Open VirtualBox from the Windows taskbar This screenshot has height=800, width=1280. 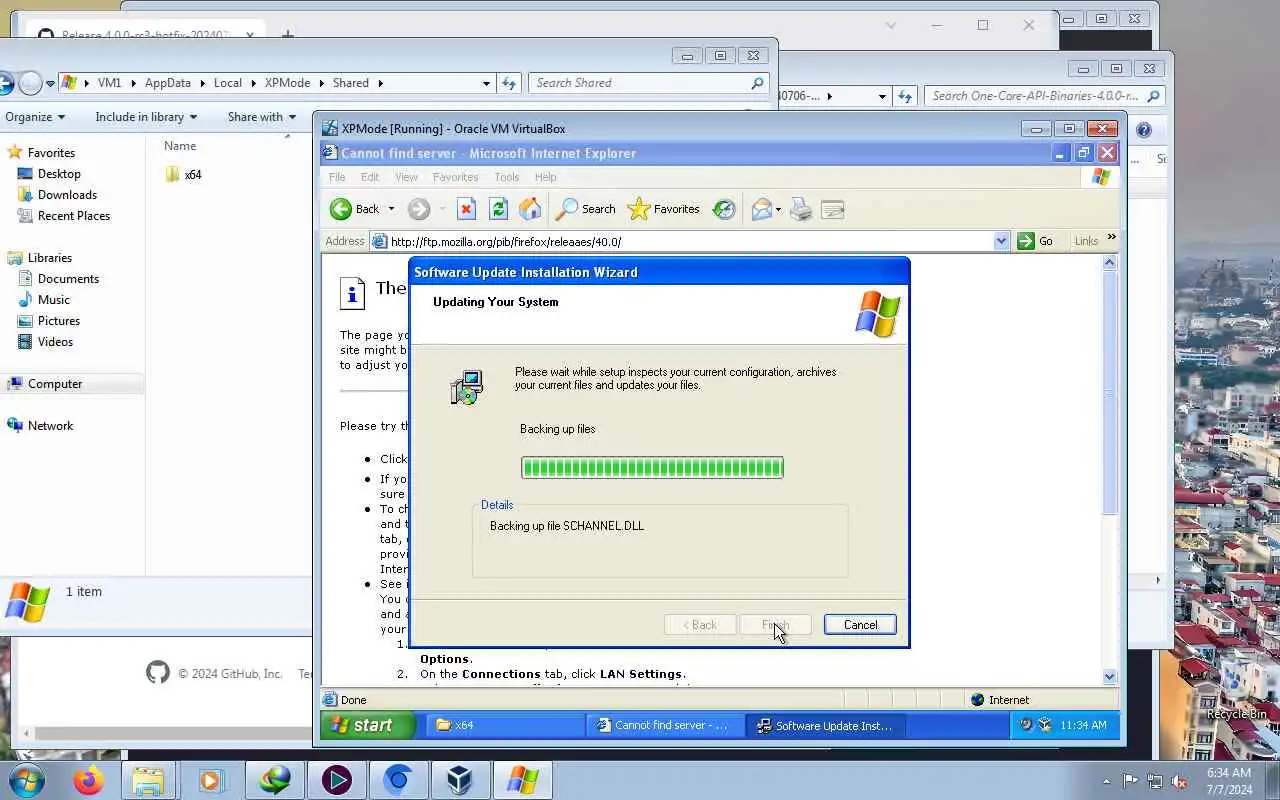pos(460,780)
